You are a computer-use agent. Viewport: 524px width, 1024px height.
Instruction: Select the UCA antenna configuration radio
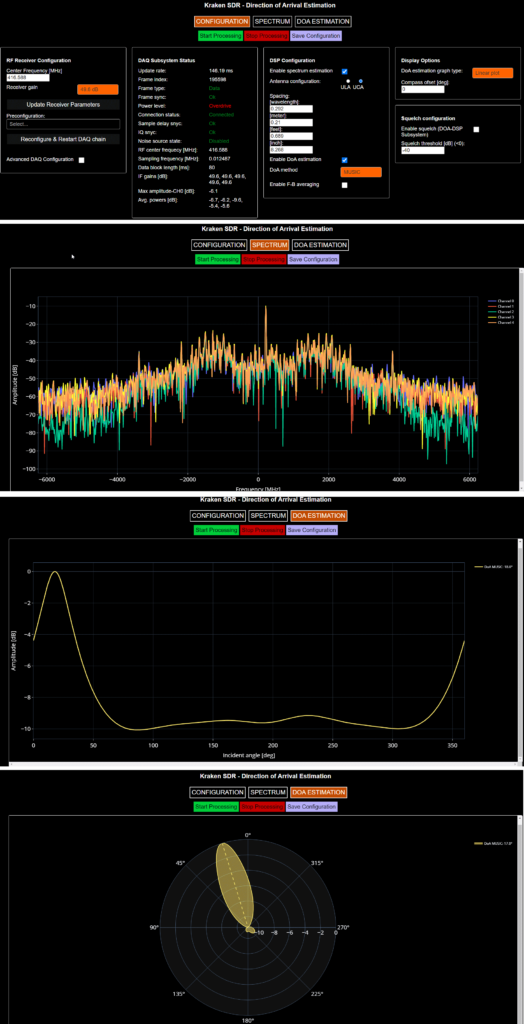point(361,81)
